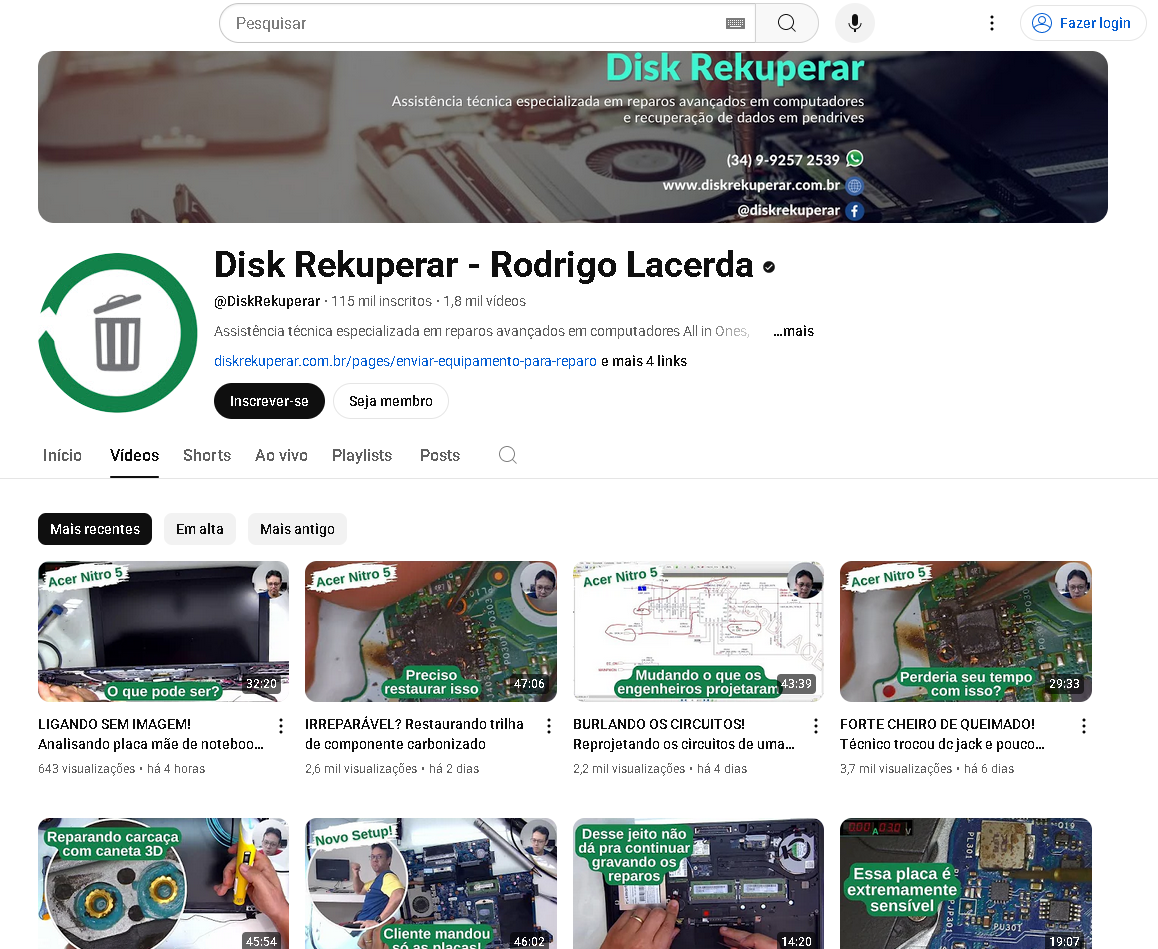
Task: Click the Seja membro button
Action: [391, 401]
